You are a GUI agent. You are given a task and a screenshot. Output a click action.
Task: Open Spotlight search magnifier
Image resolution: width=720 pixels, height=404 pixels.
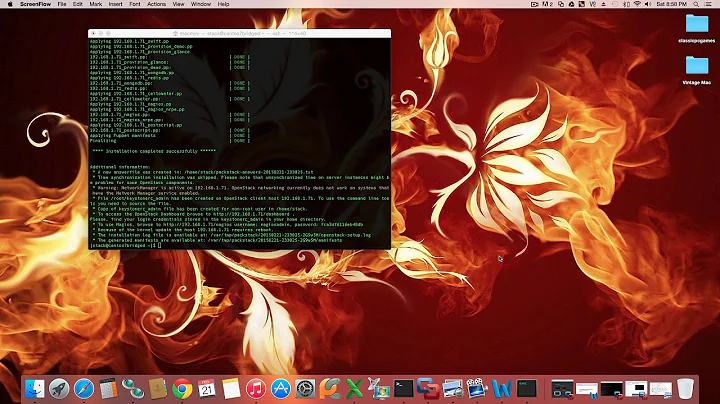tap(696, 4)
